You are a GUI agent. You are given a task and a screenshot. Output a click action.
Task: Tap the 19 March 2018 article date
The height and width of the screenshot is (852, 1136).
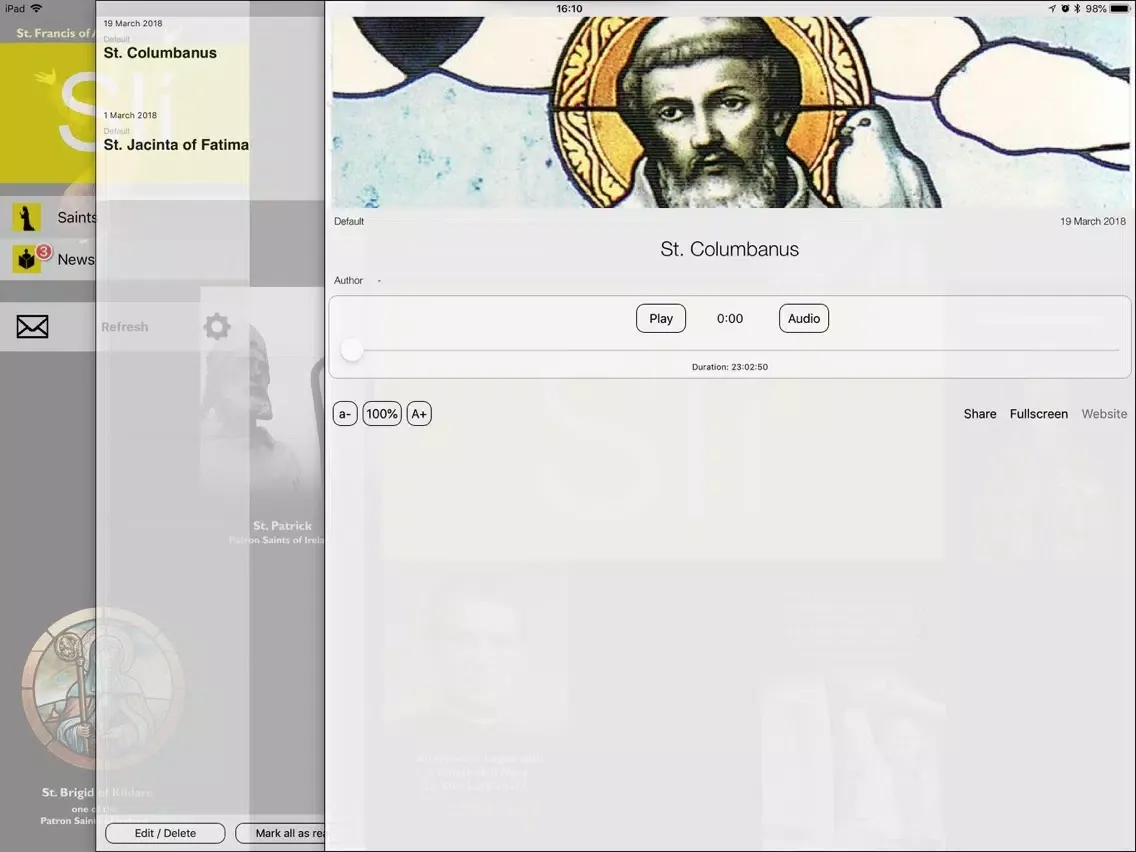tap(1093, 222)
